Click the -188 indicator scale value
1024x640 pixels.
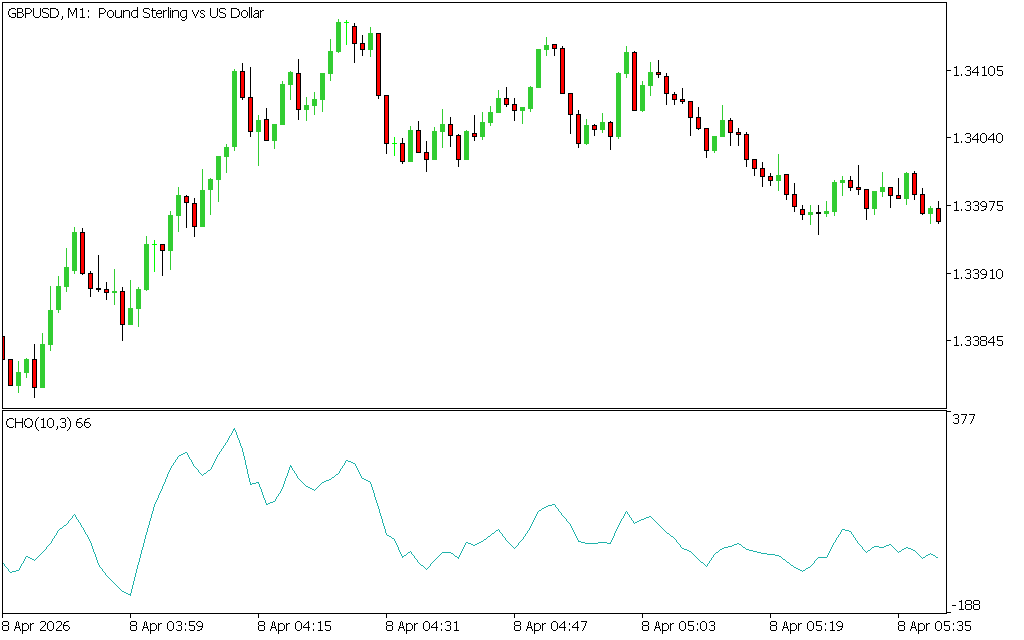point(966,605)
